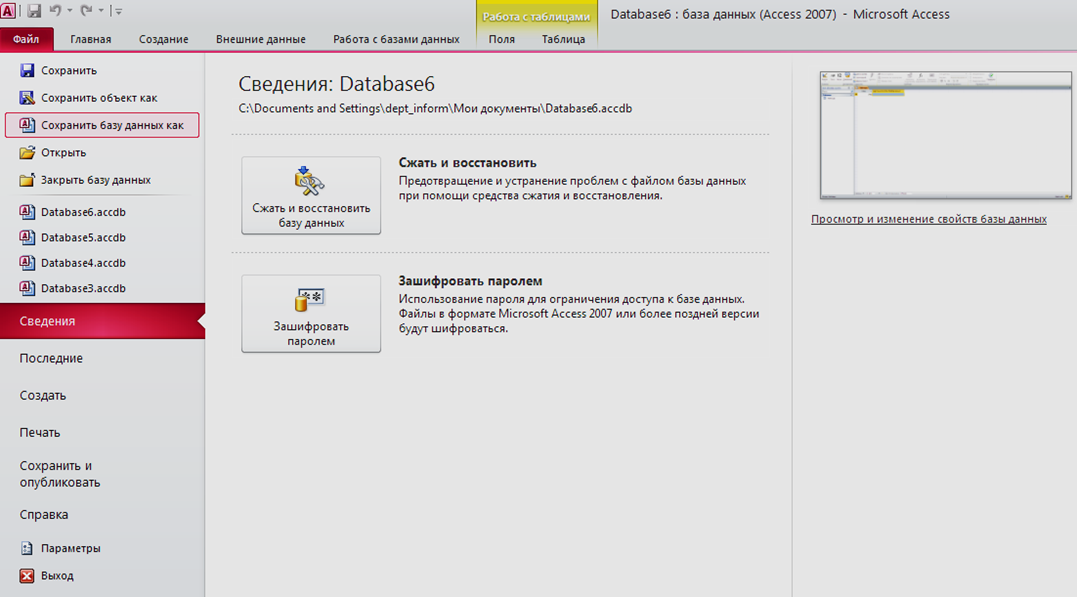
Task: Click the Открыть folder icon
Action: coord(27,153)
